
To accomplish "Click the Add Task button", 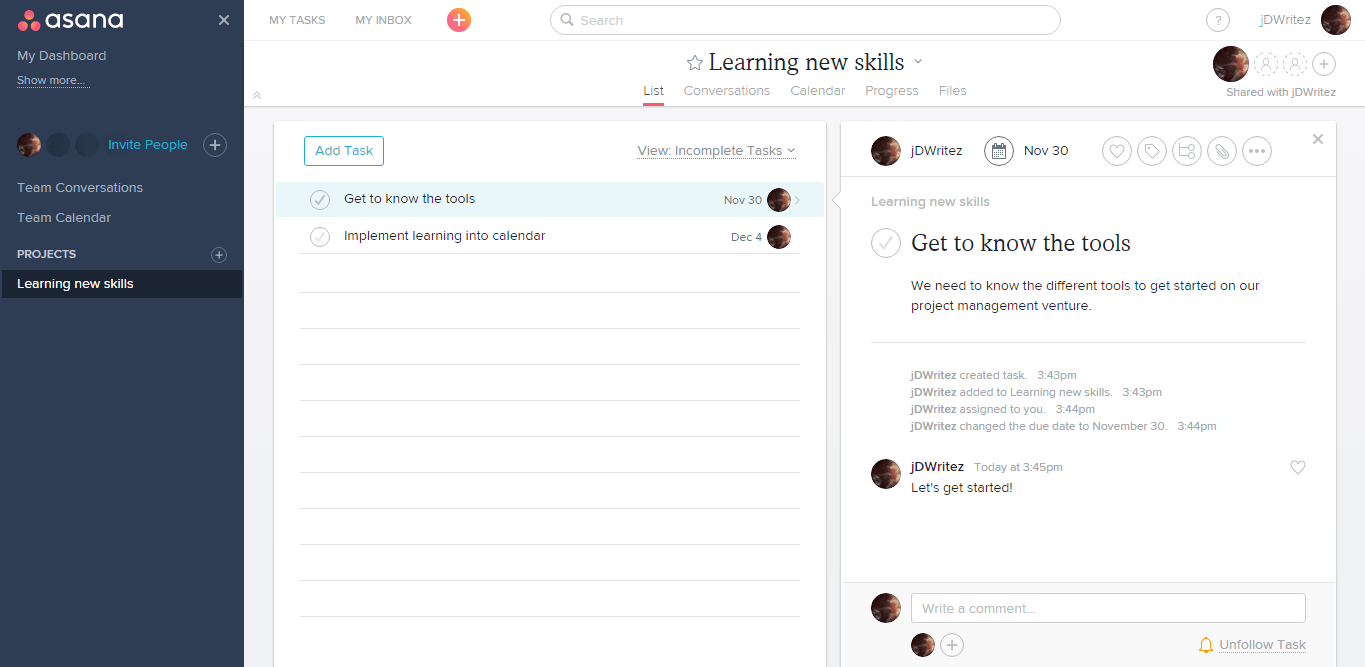I will [x=344, y=151].
